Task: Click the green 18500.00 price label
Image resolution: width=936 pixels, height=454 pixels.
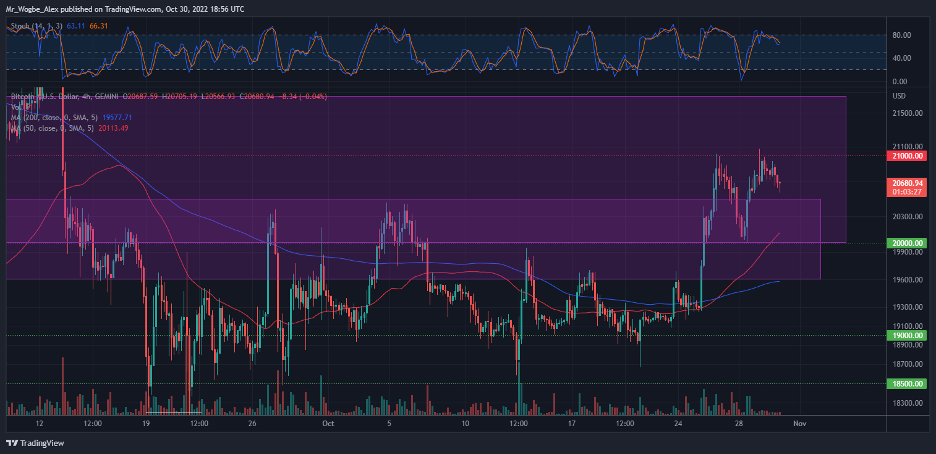Action: (907, 383)
